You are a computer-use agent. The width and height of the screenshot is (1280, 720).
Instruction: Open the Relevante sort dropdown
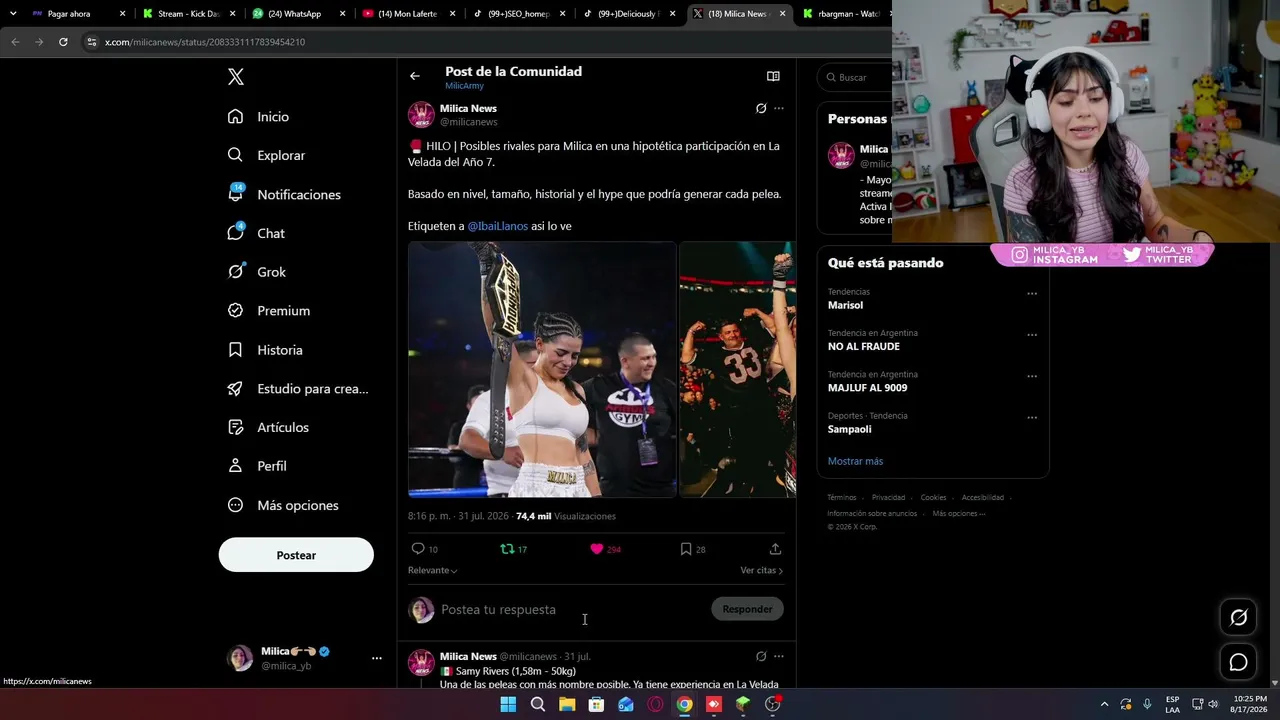432,570
